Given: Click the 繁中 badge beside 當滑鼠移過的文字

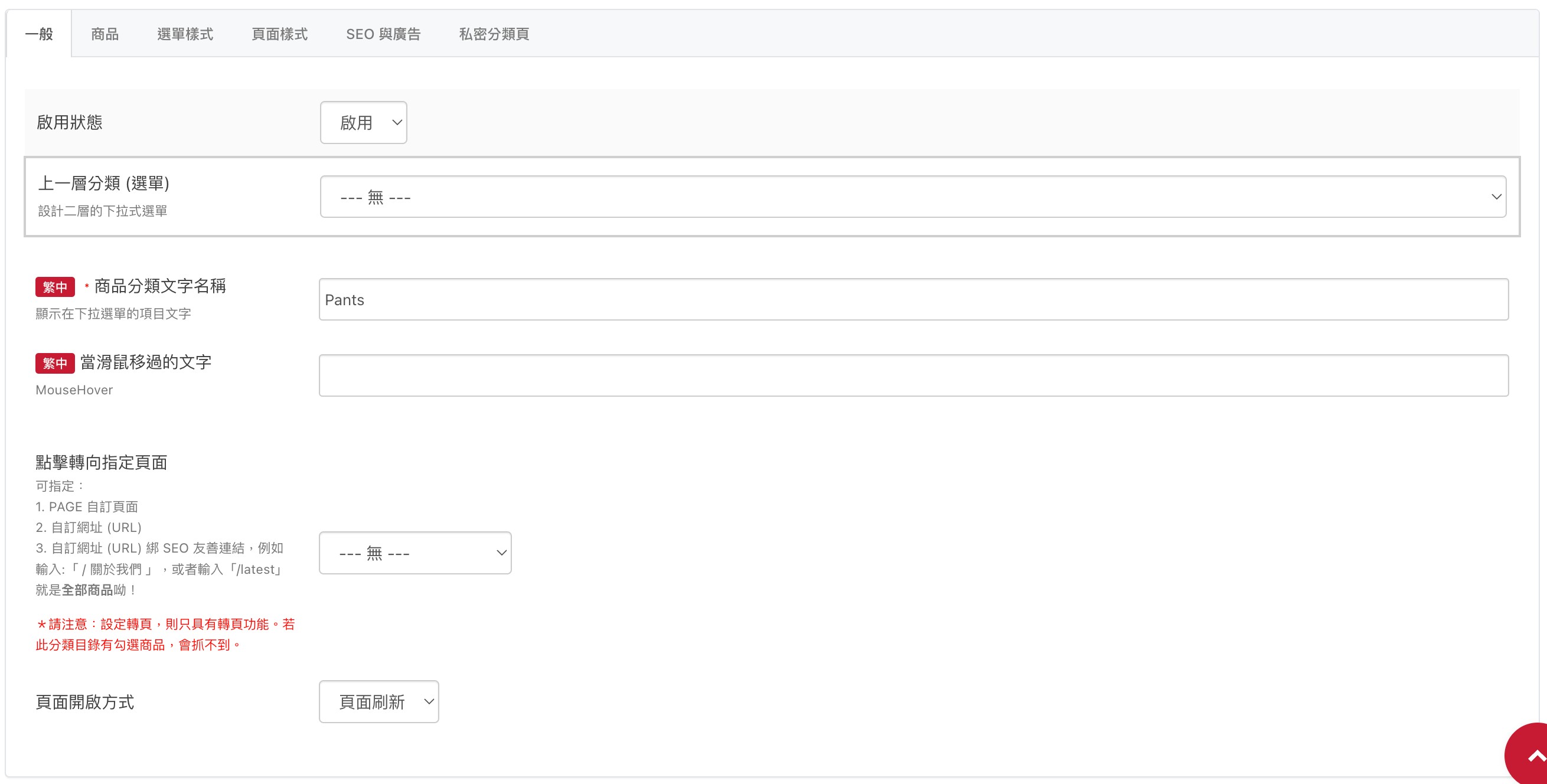Looking at the screenshot, I should tap(55, 363).
